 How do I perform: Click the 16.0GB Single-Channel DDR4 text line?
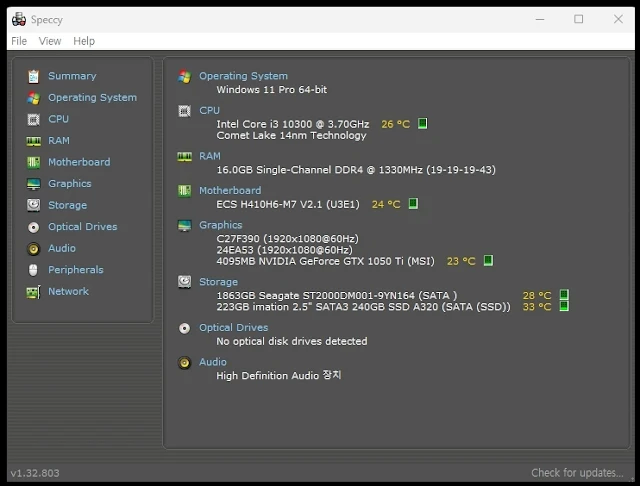356,170
